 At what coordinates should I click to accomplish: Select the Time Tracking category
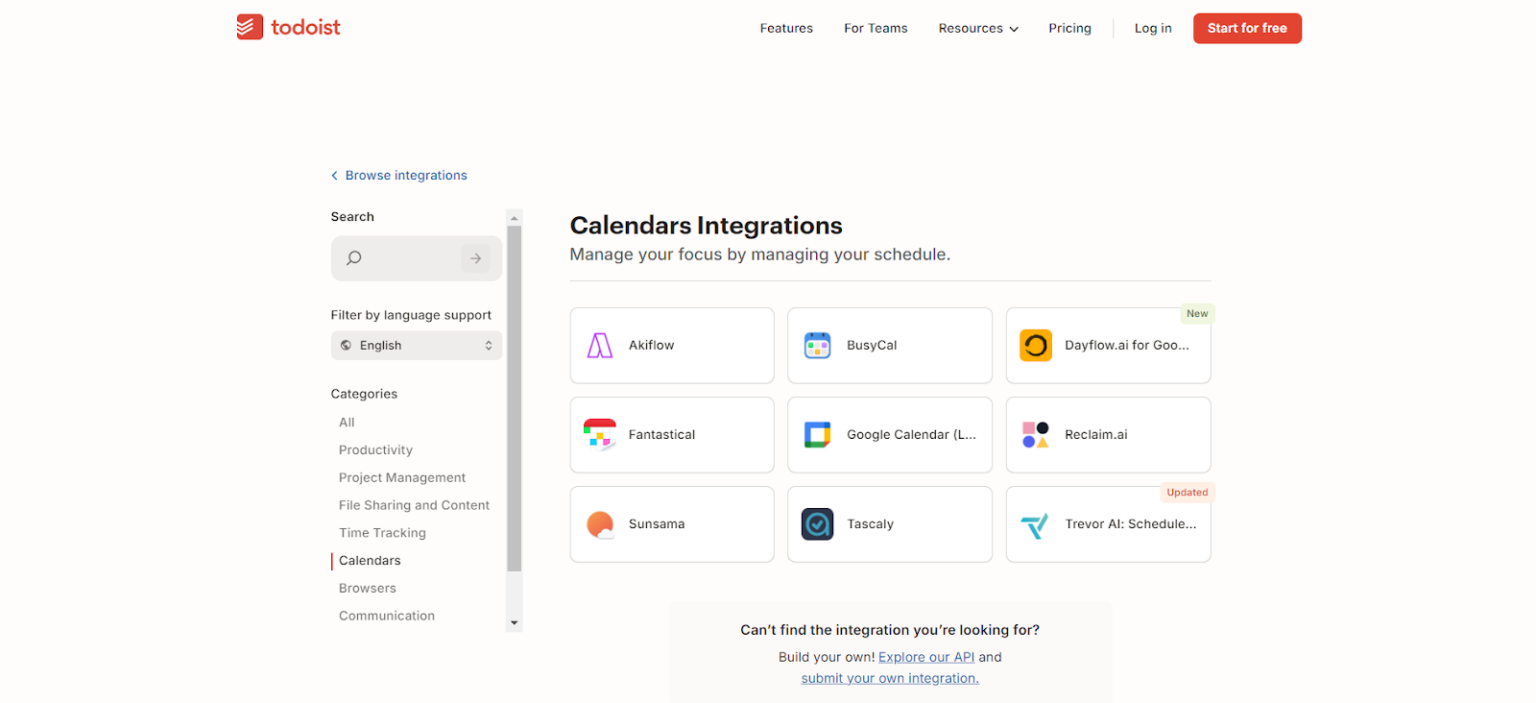click(x=382, y=533)
